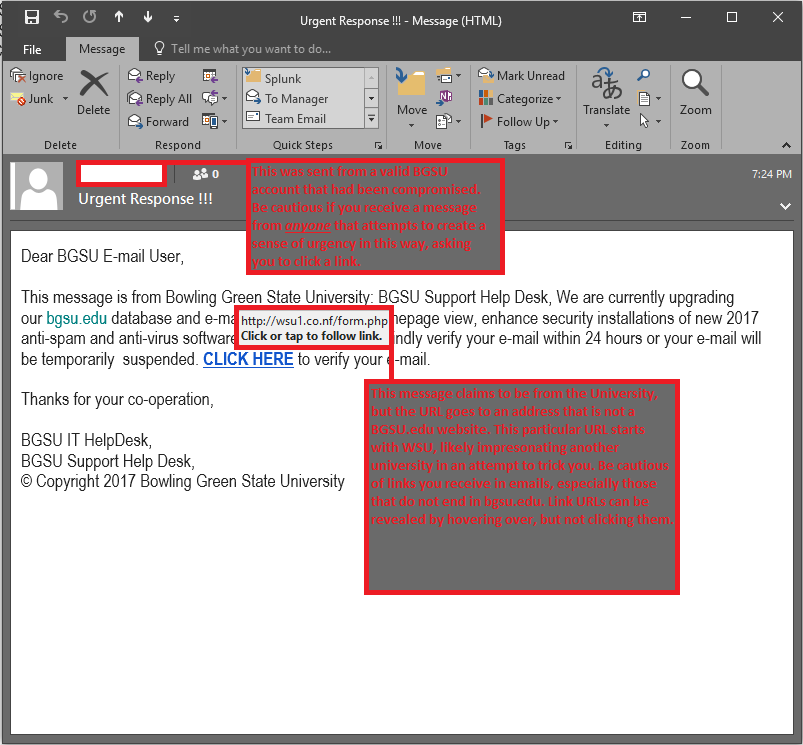Go to previous item arrow

(120, 18)
